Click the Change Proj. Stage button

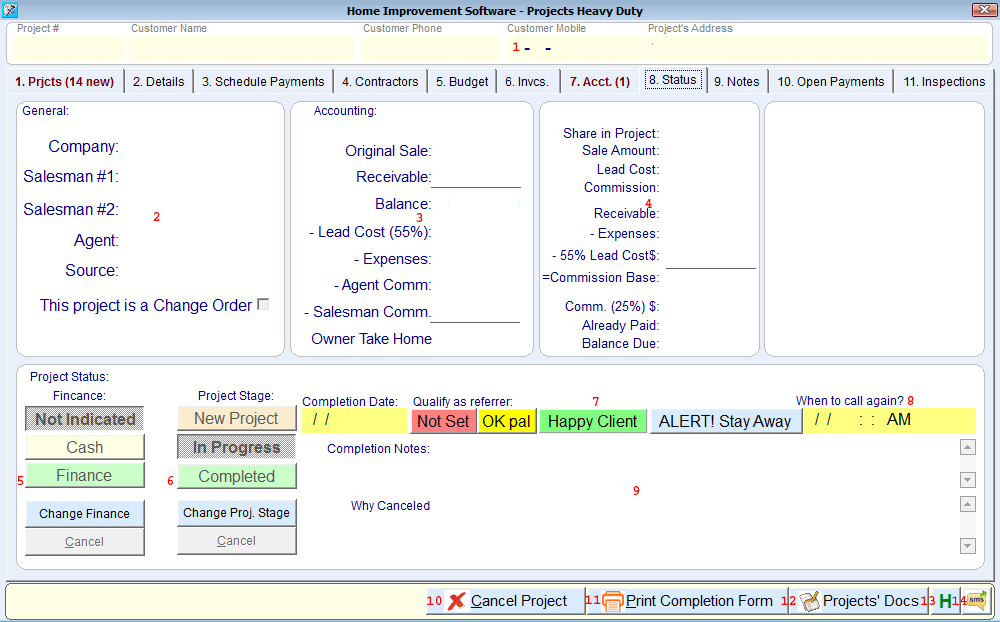(x=237, y=513)
